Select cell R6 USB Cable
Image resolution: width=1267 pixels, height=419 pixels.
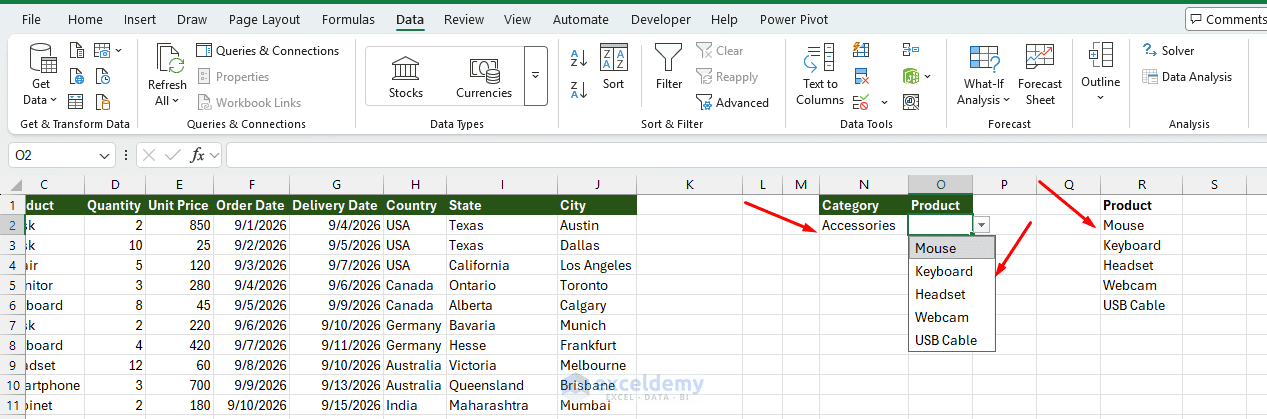(x=1141, y=305)
